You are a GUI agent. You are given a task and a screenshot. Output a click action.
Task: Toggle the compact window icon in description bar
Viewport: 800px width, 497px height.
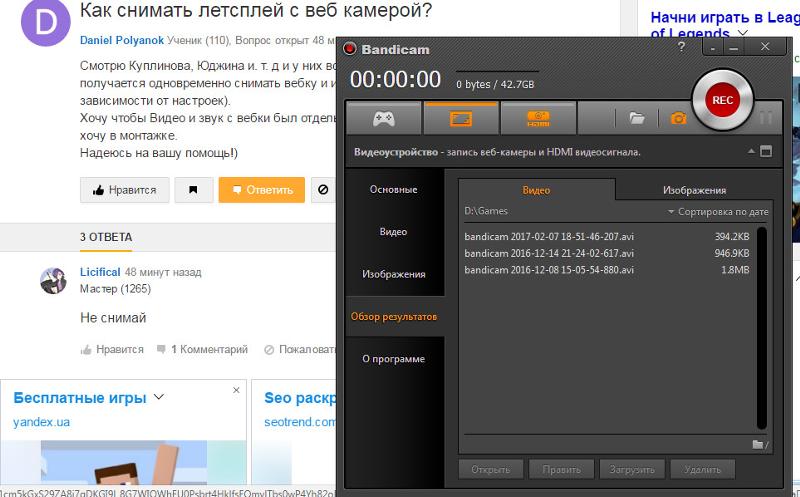click(766, 151)
